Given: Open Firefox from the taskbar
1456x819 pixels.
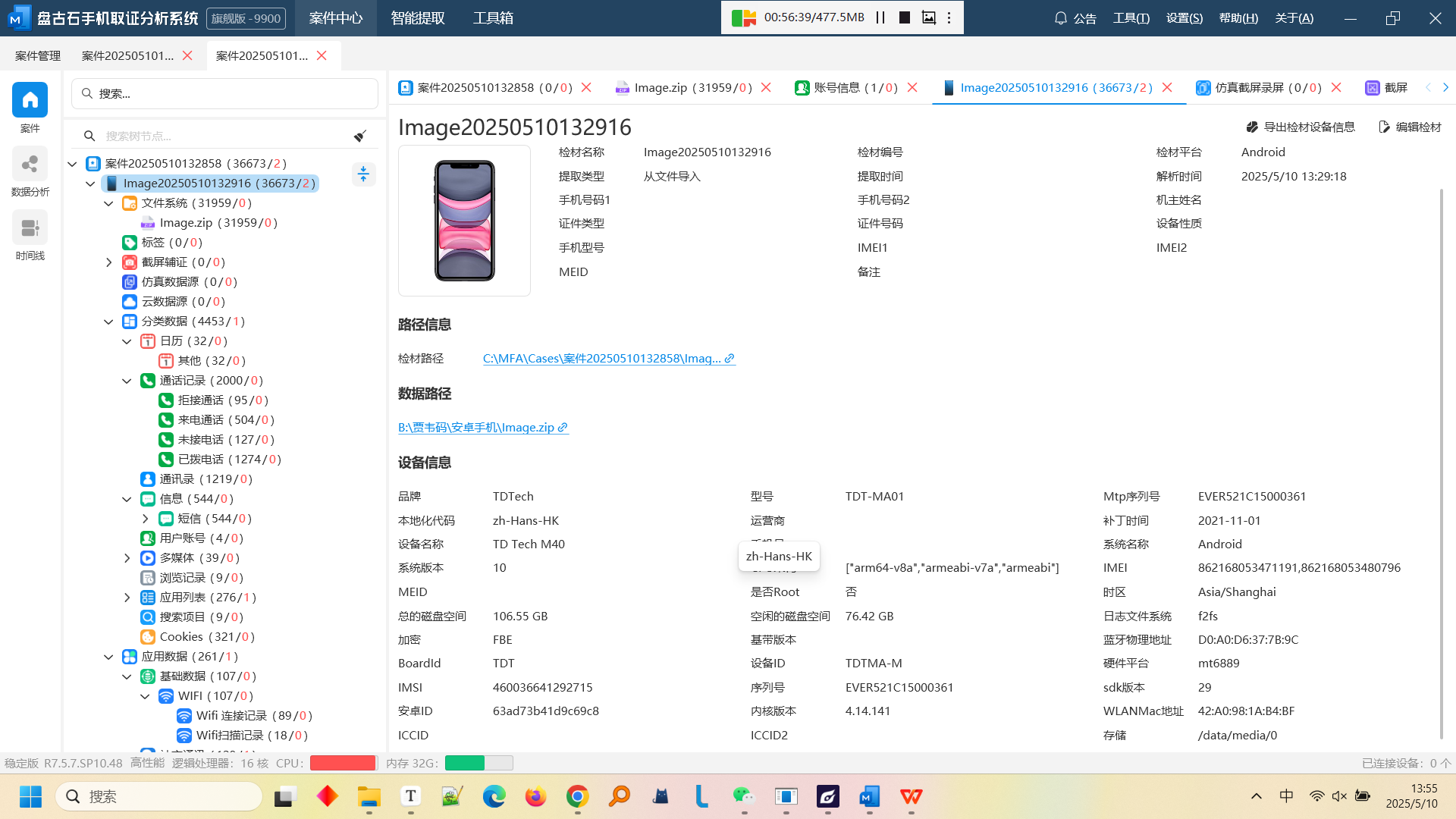Looking at the screenshot, I should coord(535,796).
